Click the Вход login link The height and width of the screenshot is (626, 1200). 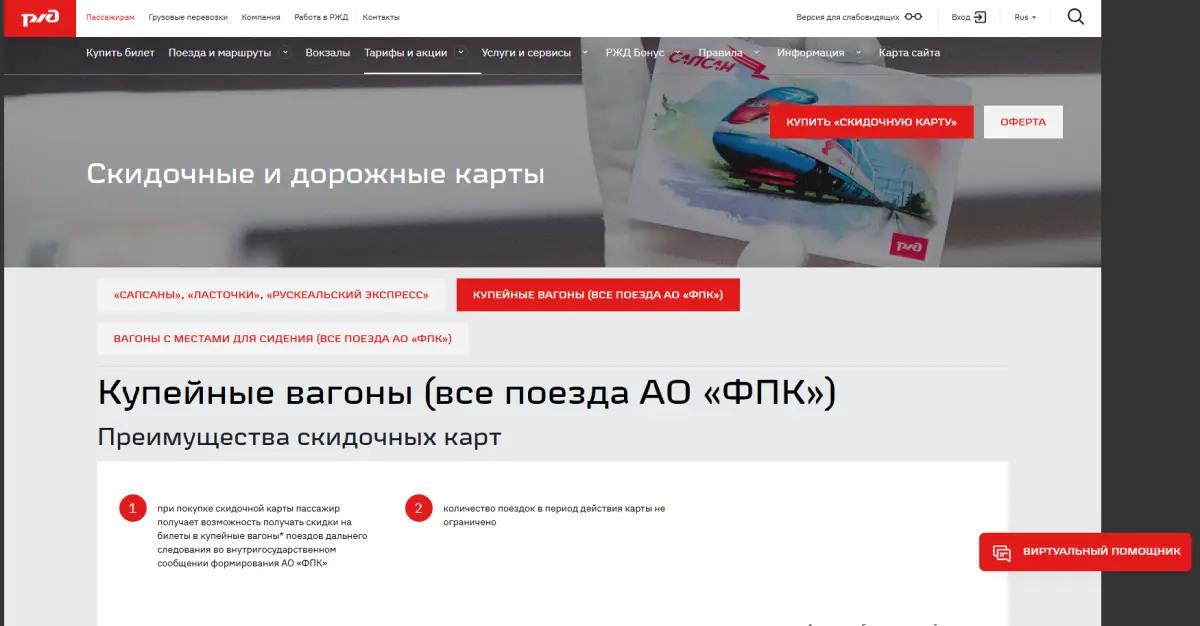tap(961, 18)
